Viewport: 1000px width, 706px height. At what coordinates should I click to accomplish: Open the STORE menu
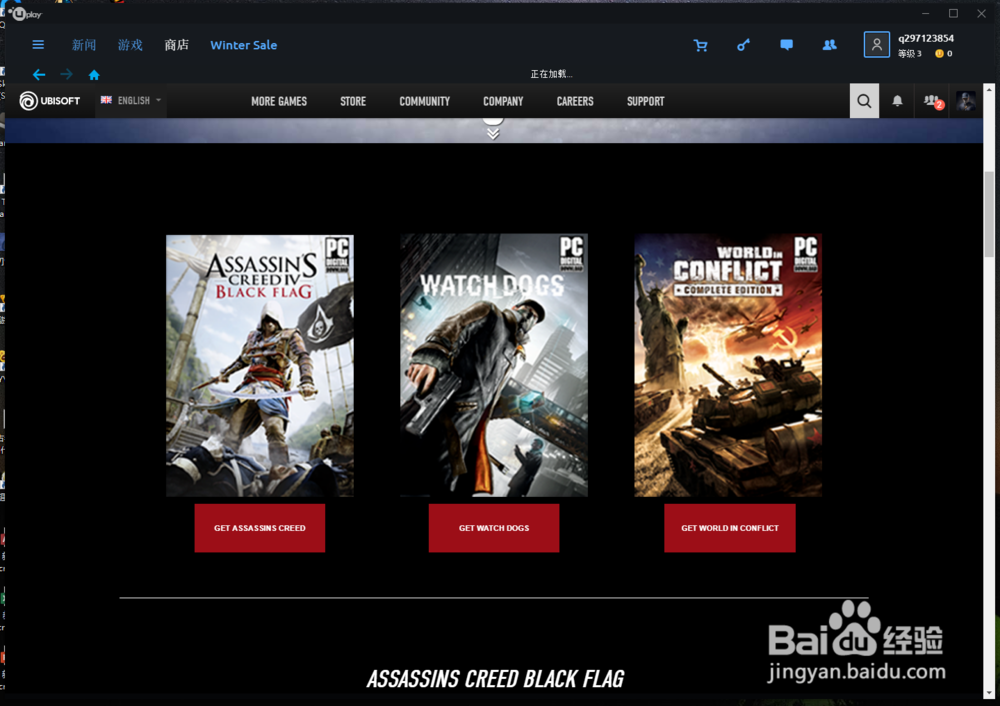pos(353,101)
